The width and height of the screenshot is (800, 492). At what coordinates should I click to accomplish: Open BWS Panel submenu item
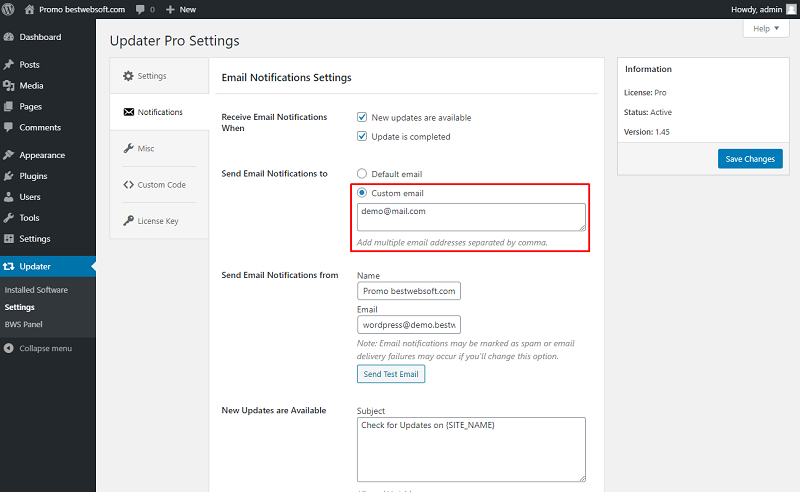pos(23,324)
